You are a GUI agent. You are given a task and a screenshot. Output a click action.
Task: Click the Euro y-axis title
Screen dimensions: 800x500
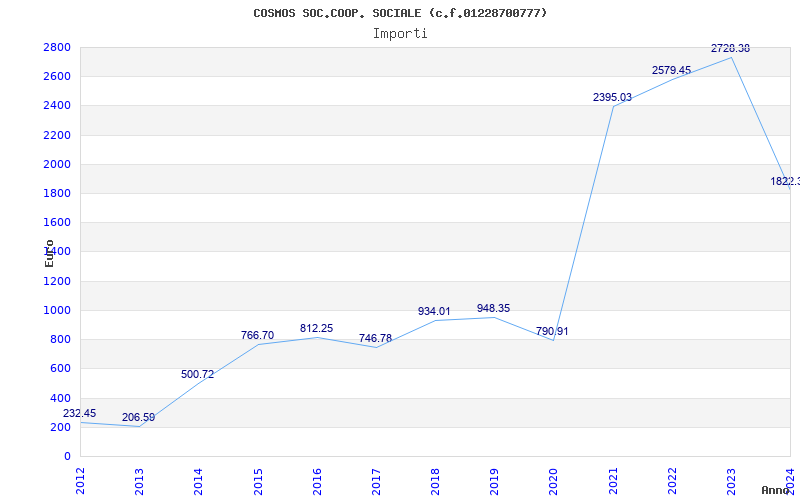49,253
